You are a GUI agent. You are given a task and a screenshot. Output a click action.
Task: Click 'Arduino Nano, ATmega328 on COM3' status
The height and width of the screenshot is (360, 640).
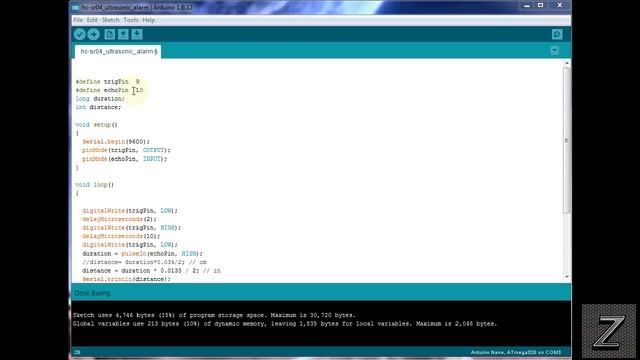pos(516,352)
